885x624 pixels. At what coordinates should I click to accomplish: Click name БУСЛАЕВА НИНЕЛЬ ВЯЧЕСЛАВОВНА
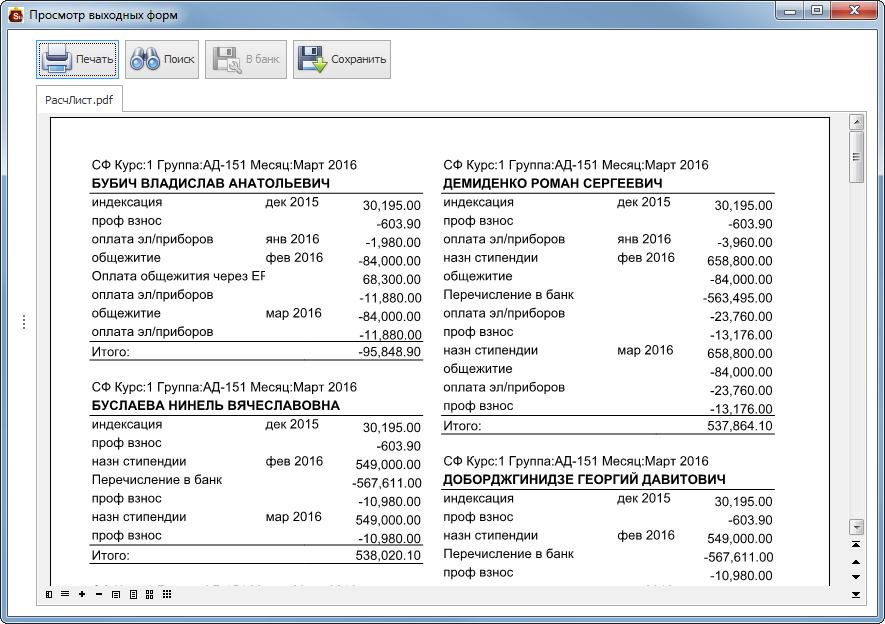[216, 406]
